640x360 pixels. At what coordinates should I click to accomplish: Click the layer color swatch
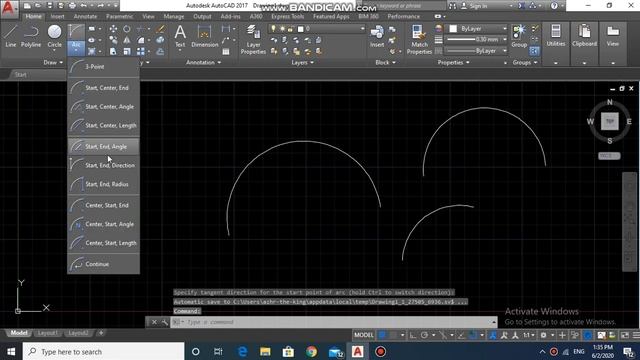[x=301, y=29]
